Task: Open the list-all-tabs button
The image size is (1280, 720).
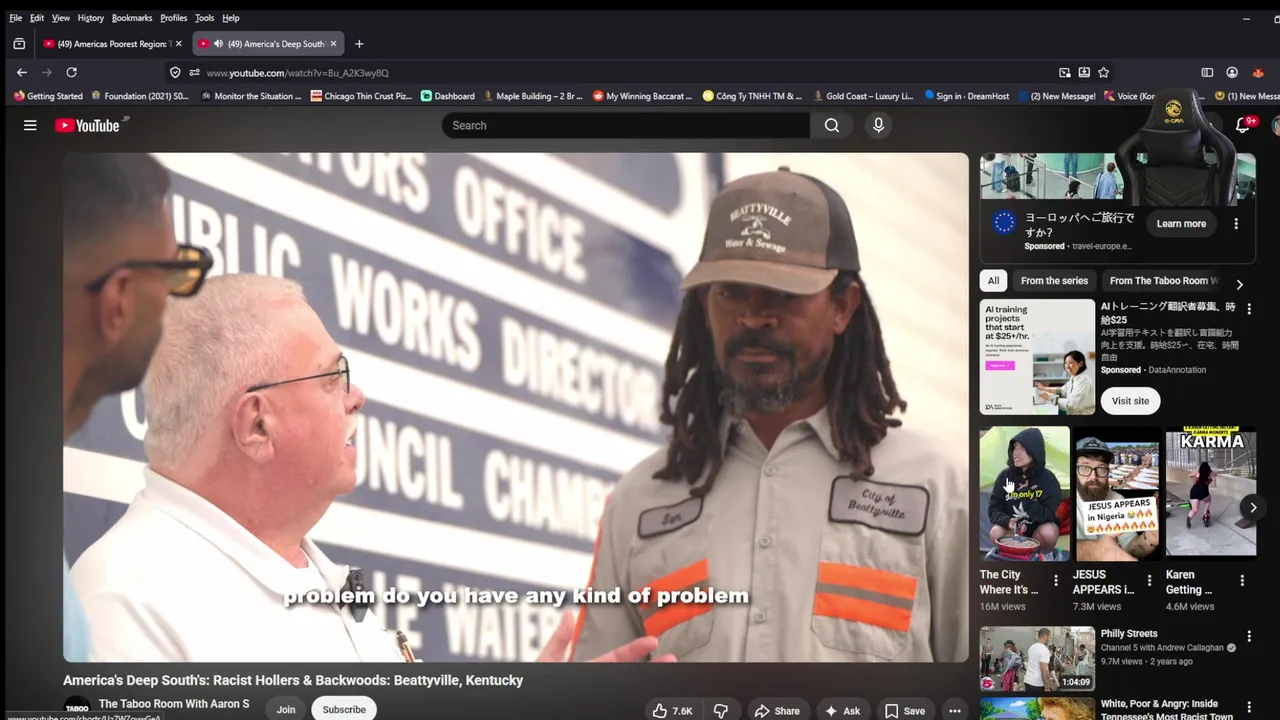Action: [x=19, y=44]
